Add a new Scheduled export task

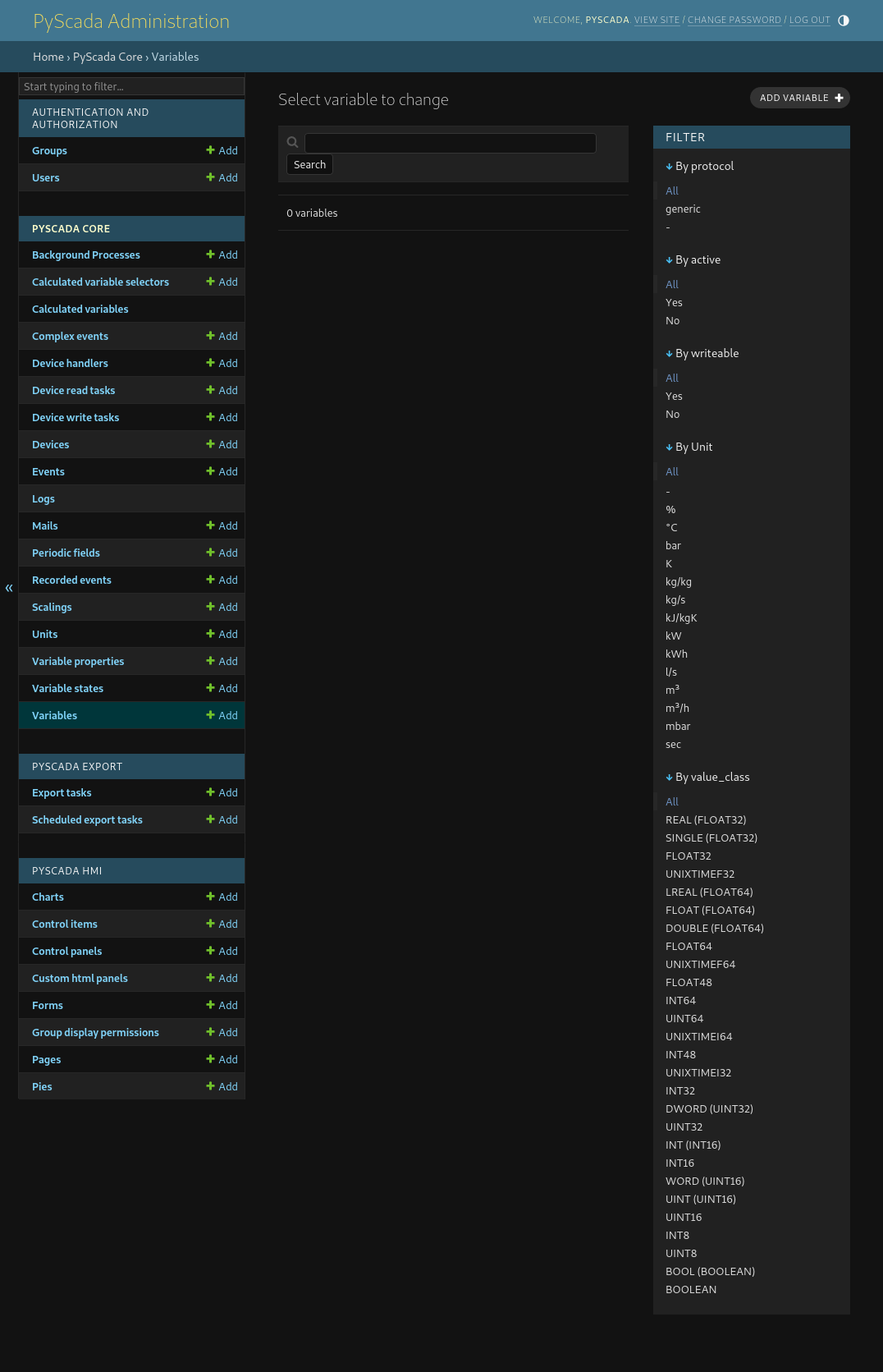pos(222,819)
